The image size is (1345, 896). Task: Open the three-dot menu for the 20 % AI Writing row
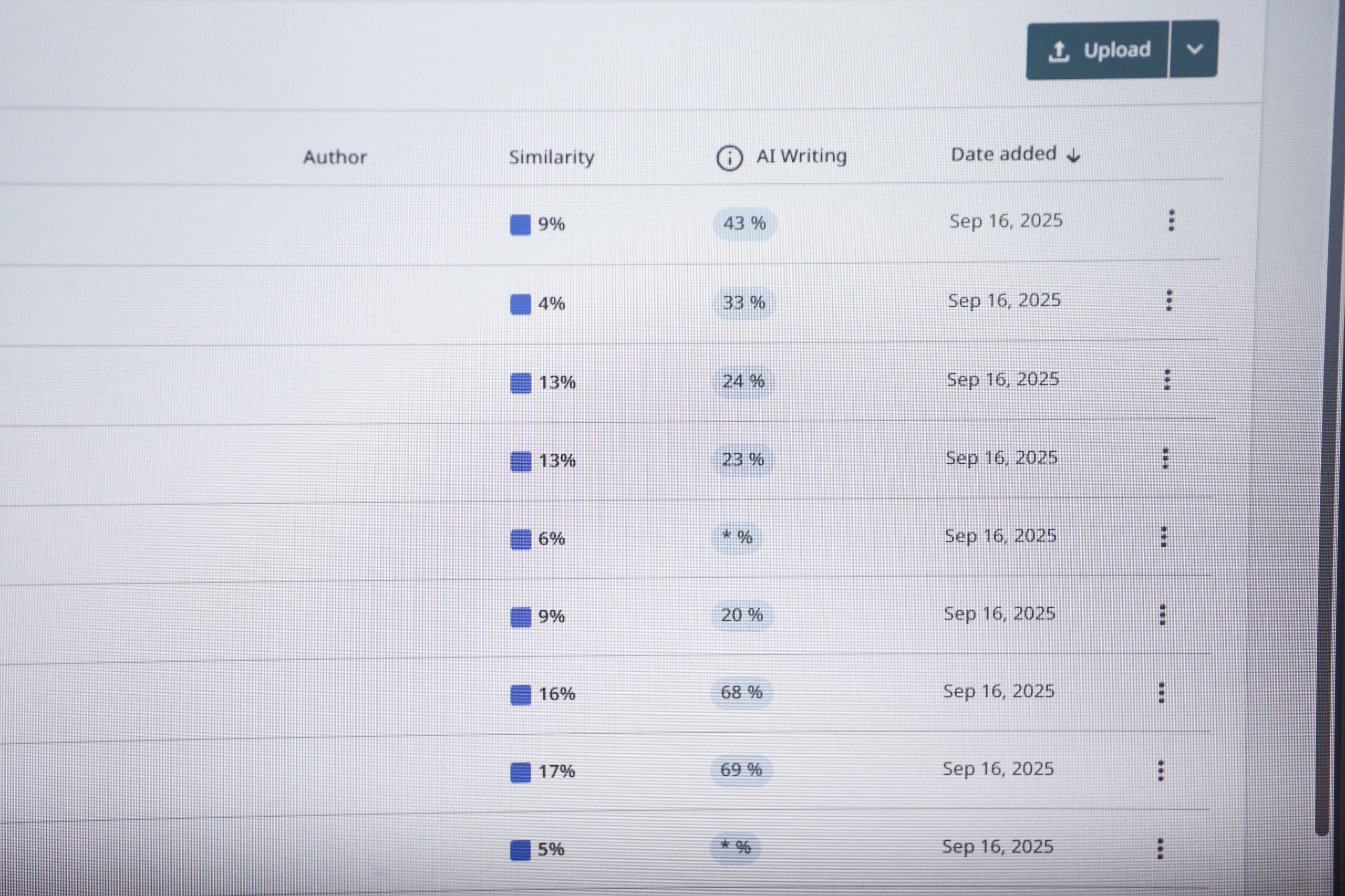(1163, 615)
